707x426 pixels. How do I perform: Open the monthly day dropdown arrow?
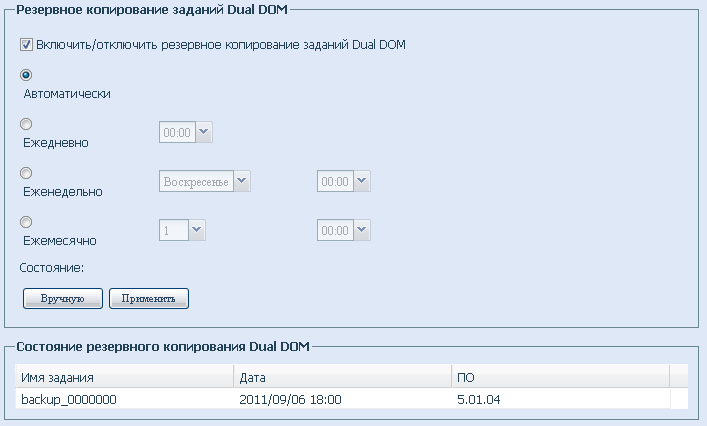click(x=197, y=230)
